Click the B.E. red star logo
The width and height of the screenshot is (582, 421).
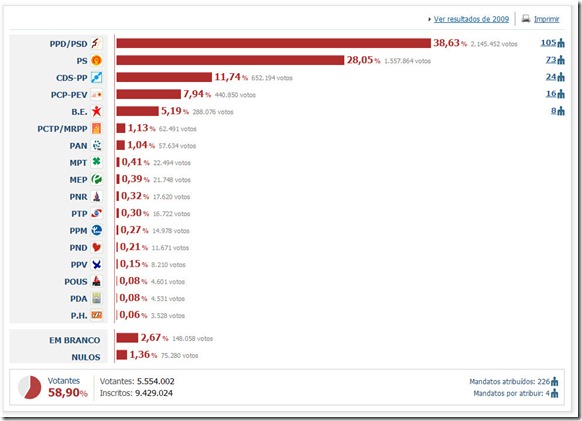[97, 111]
